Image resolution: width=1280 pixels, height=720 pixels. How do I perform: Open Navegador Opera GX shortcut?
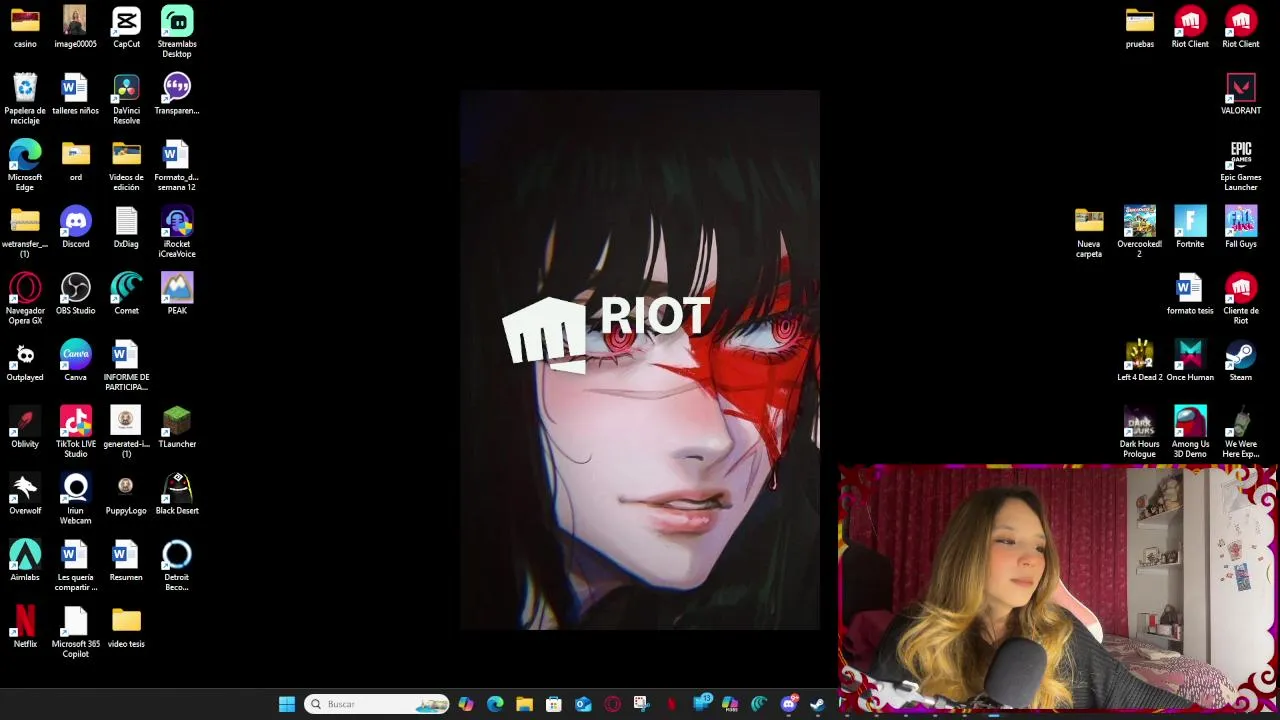pyautogui.click(x=25, y=298)
